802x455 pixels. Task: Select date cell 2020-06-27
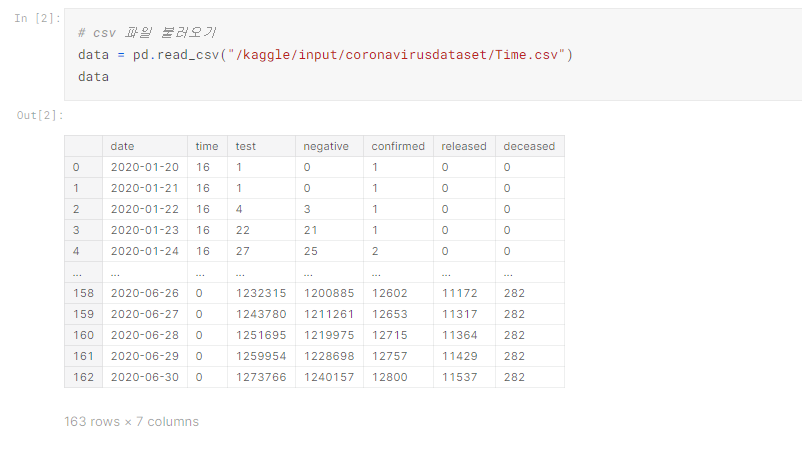click(x=145, y=314)
